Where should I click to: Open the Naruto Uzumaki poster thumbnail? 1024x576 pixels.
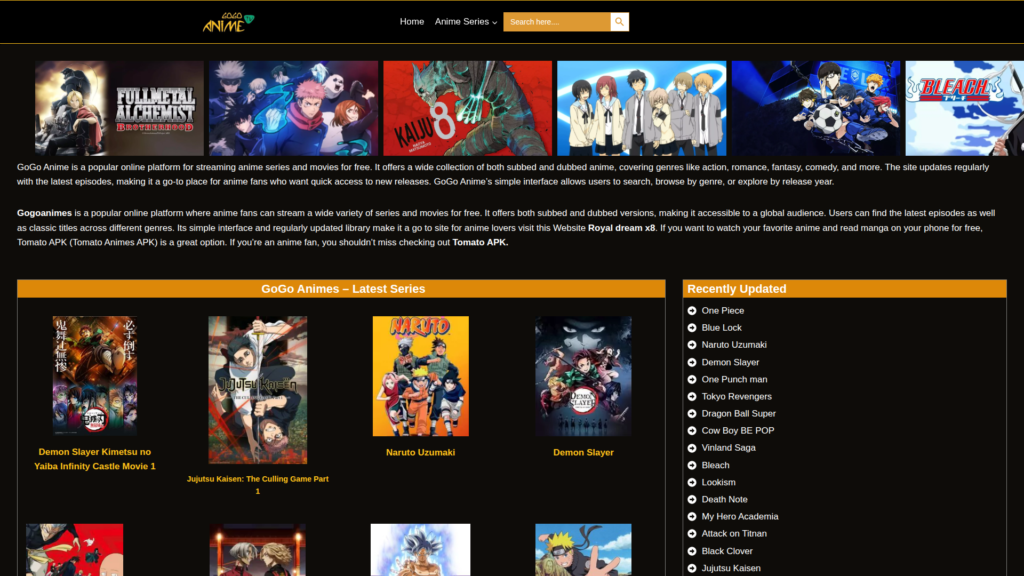(420, 376)
